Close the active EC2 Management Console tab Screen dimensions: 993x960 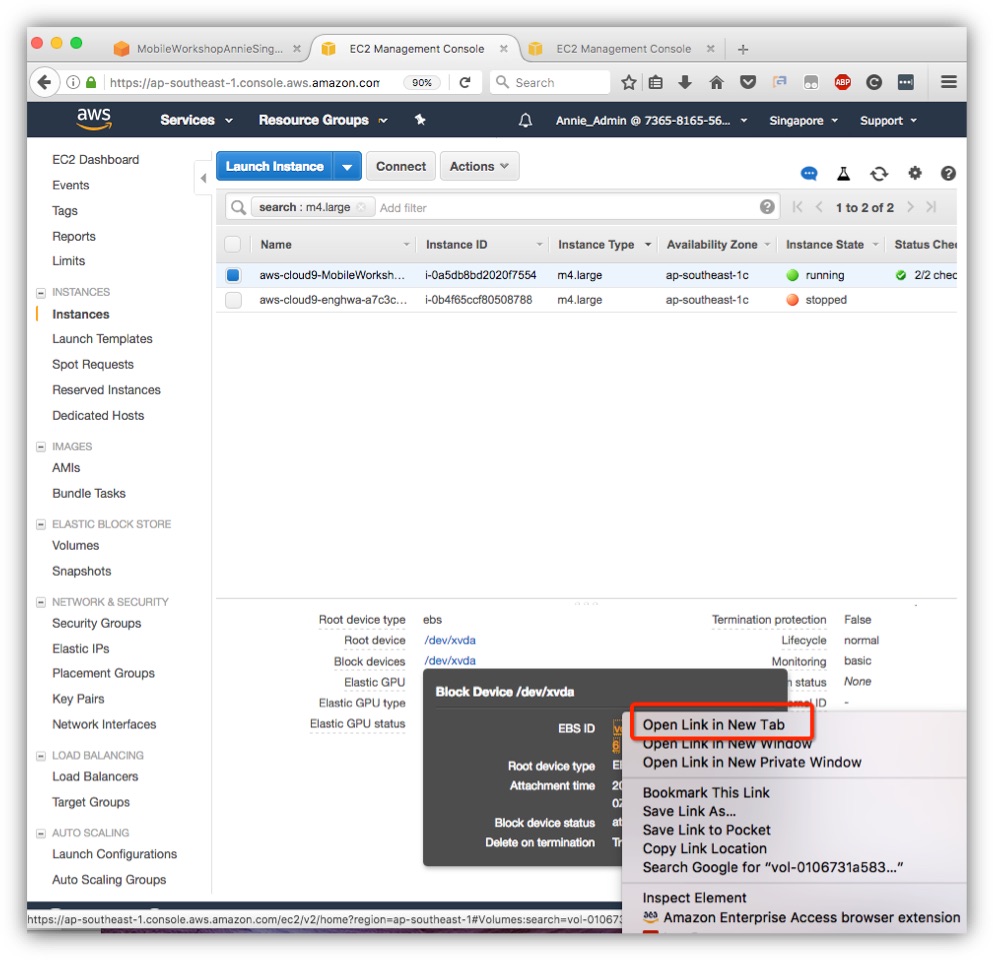[x=503, y=48]
